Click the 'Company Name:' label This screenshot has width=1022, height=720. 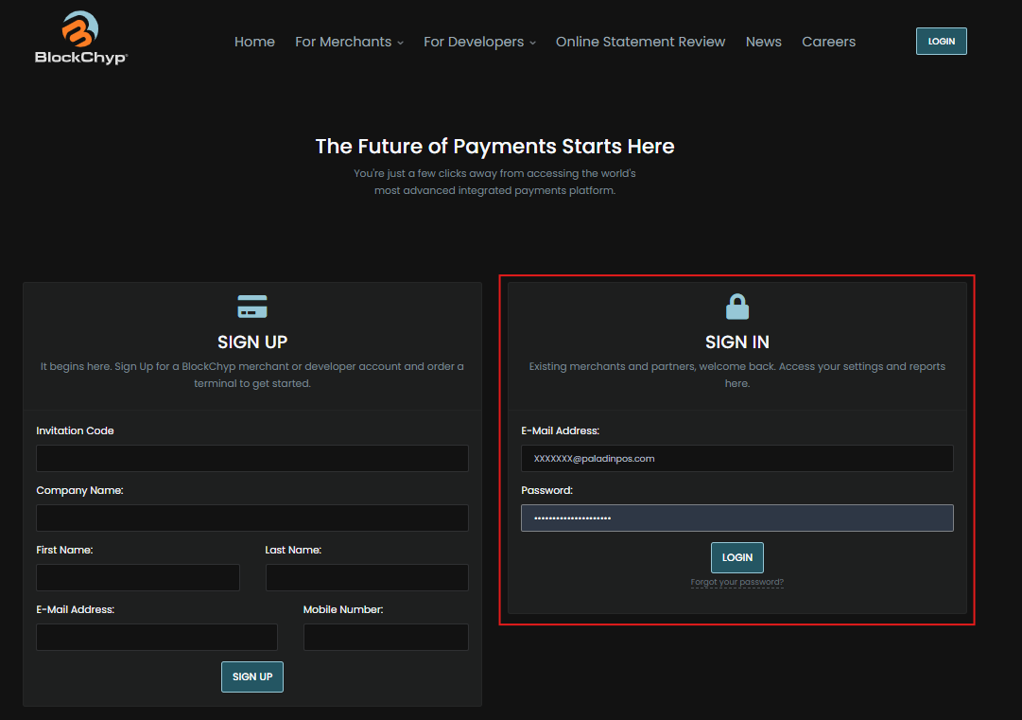click(x=80, y=490)
